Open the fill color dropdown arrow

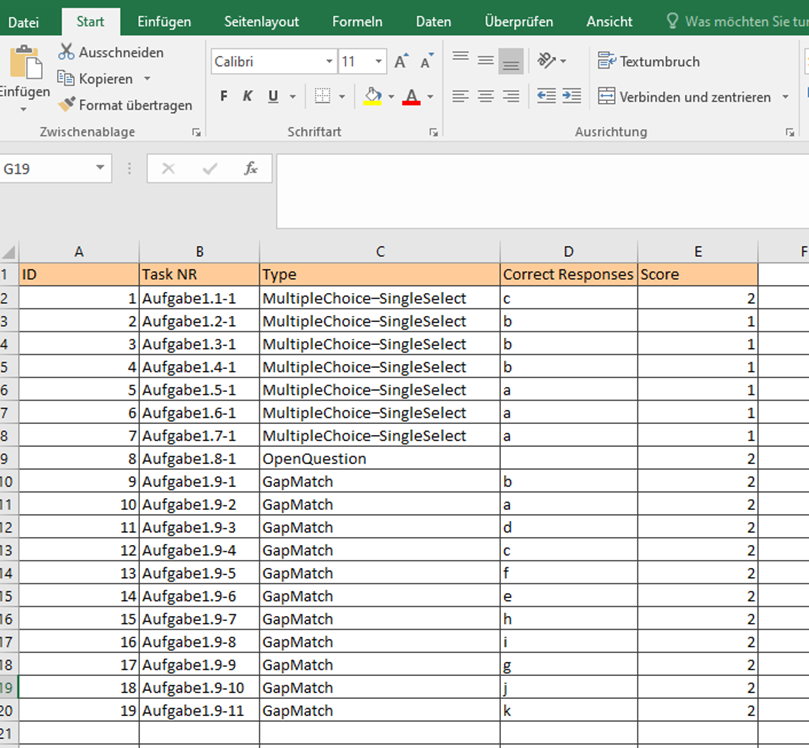(x=390, y=96)
